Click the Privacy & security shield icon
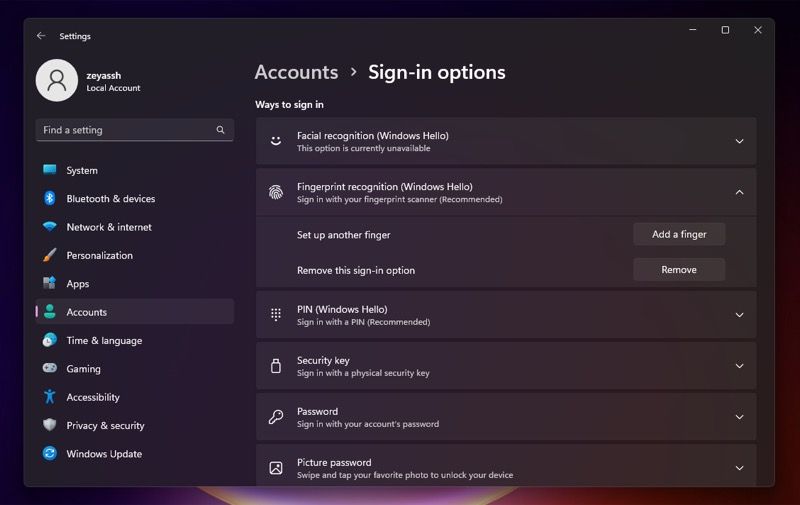The width and height of the screenshot is (800, 505). 50,425
